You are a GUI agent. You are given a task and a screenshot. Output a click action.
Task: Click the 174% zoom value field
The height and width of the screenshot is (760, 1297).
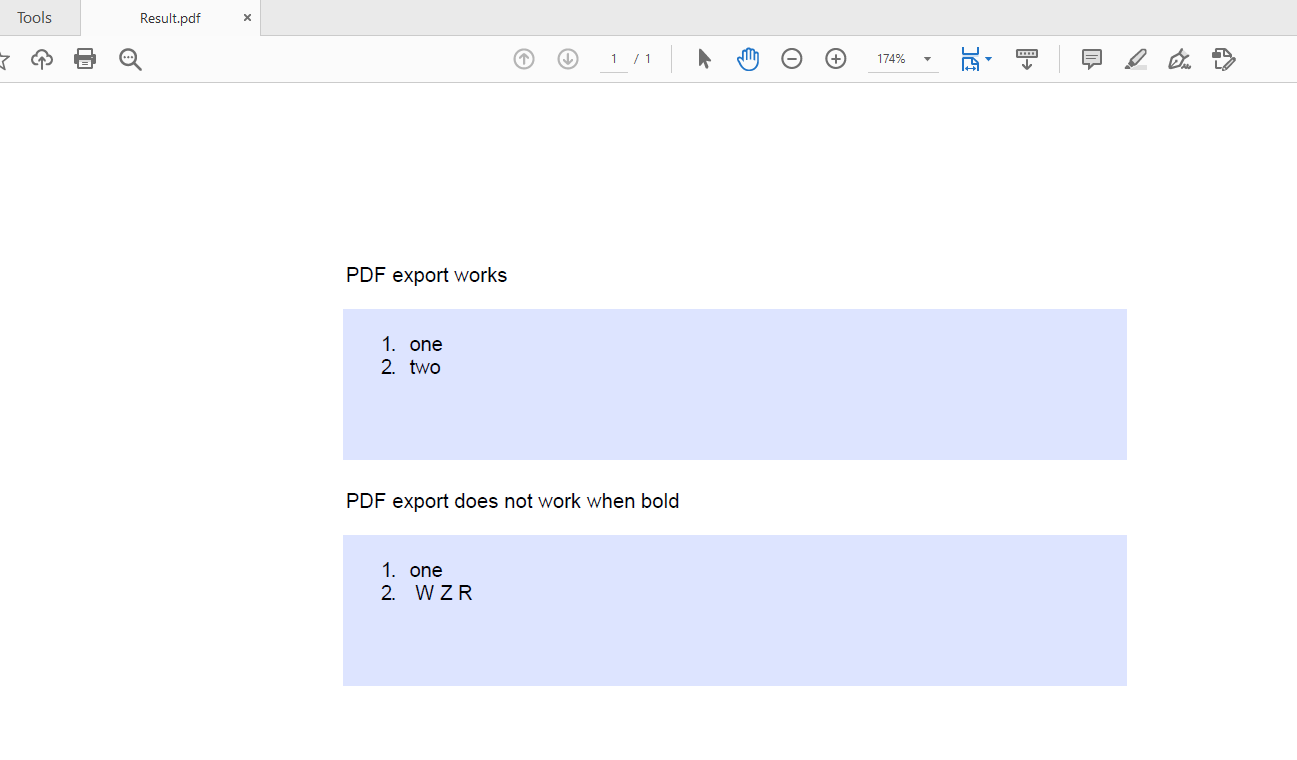[x=891, y=59]
